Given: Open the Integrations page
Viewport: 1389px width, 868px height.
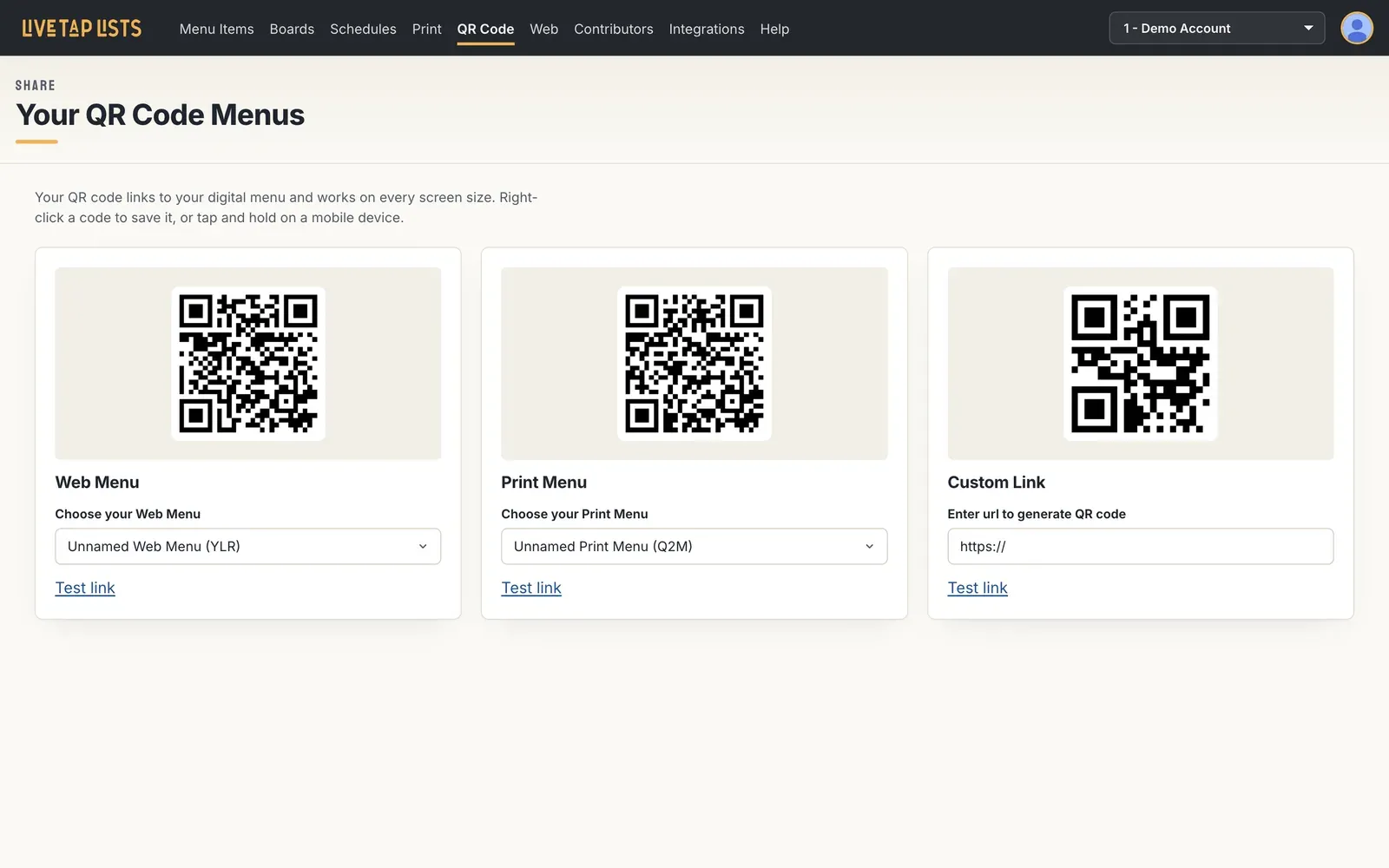Looking at the screenshot, I should tap(706, 29).
